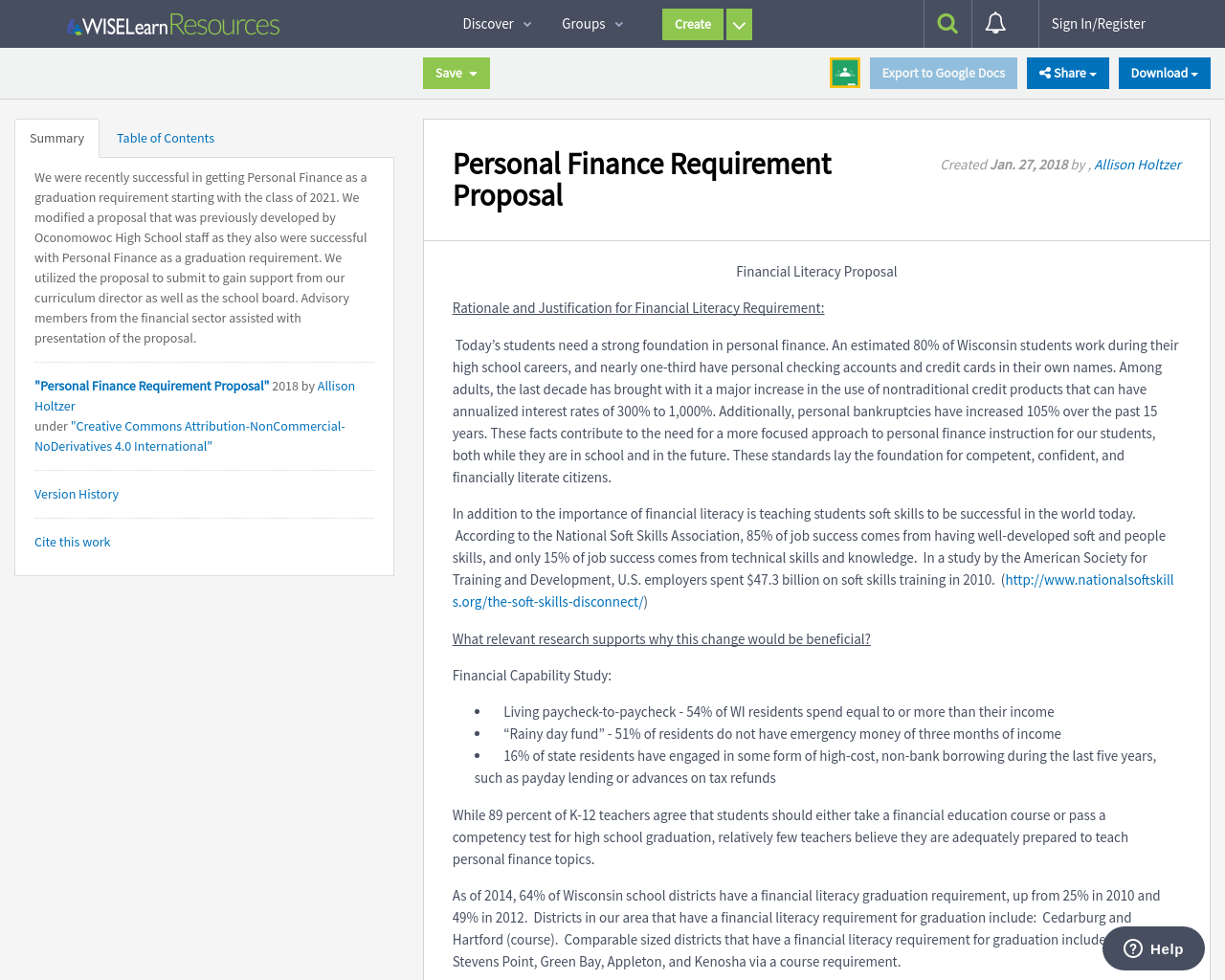Select the Summary tab
1225x980 pixels.
point(56,137)
